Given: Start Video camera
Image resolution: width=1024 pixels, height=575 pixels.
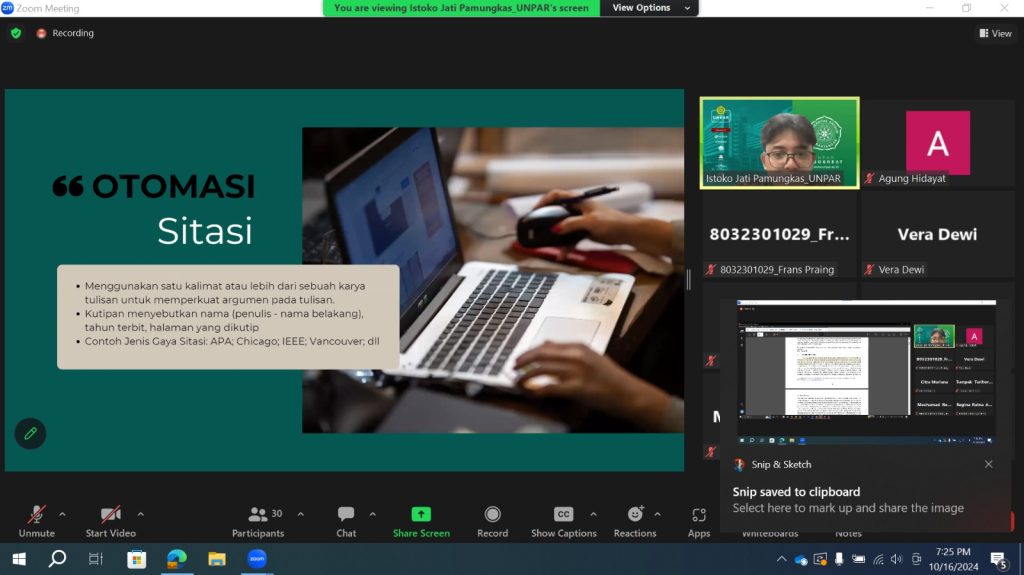Looking at the screenshot, I should (110, 521).
